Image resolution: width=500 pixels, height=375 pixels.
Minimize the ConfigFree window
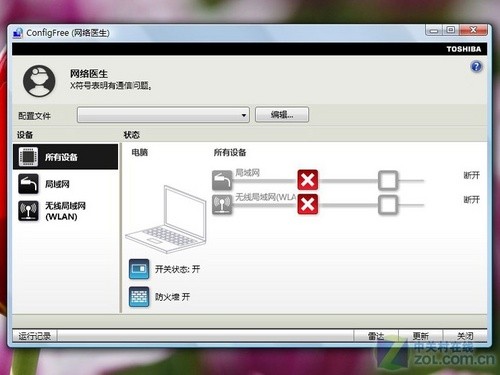[x=434, y=31]
